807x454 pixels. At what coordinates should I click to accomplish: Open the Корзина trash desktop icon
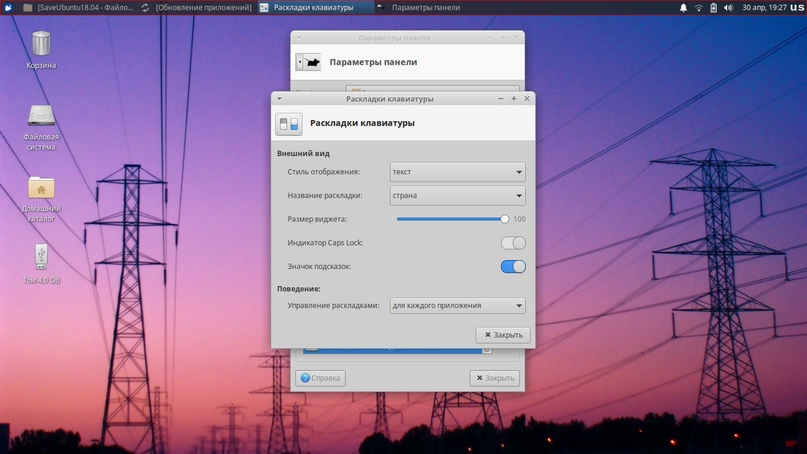click(x=41, y=45)
